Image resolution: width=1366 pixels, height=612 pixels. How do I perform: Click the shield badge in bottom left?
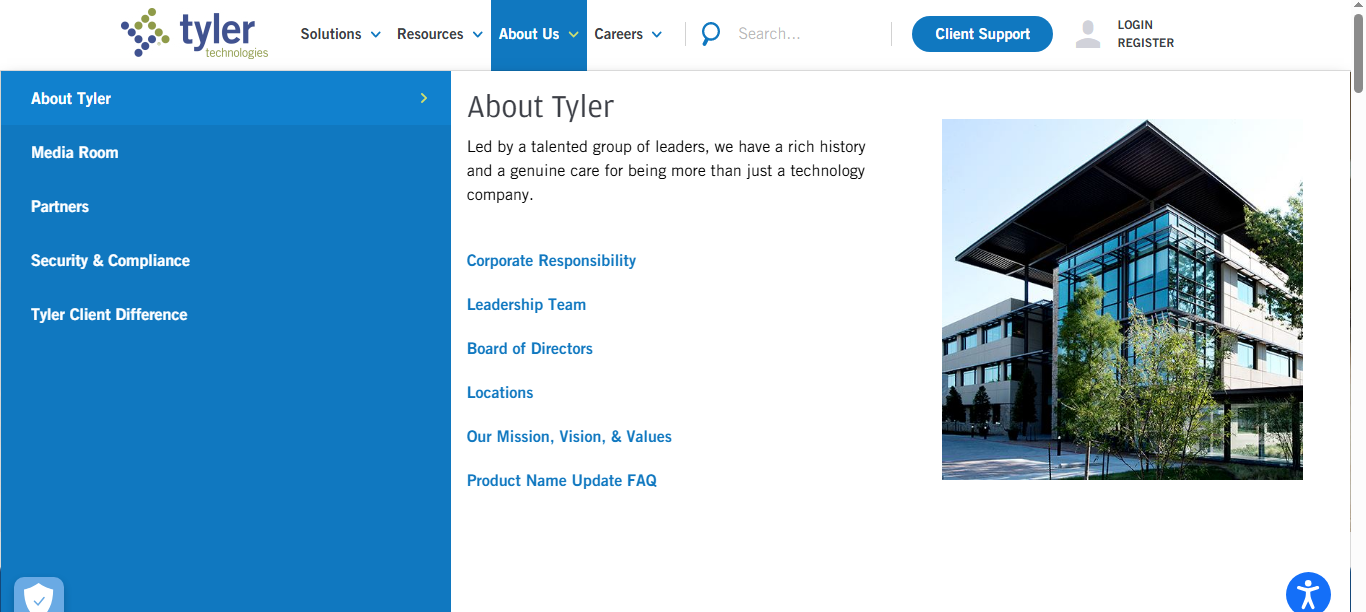click(x=38, y=596)
